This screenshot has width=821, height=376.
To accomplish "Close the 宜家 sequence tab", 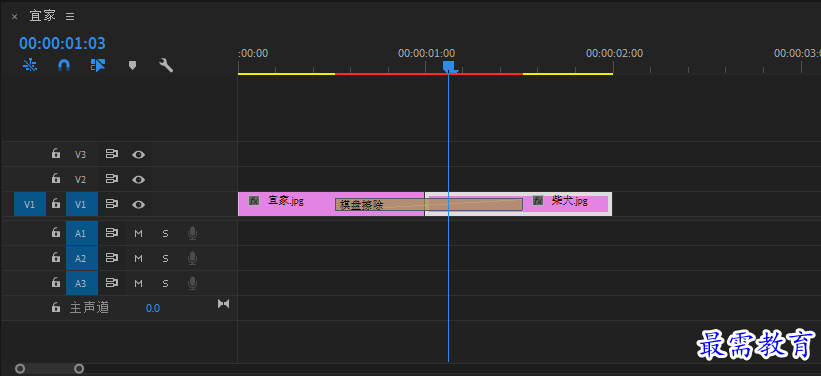I will click(15, 17).
